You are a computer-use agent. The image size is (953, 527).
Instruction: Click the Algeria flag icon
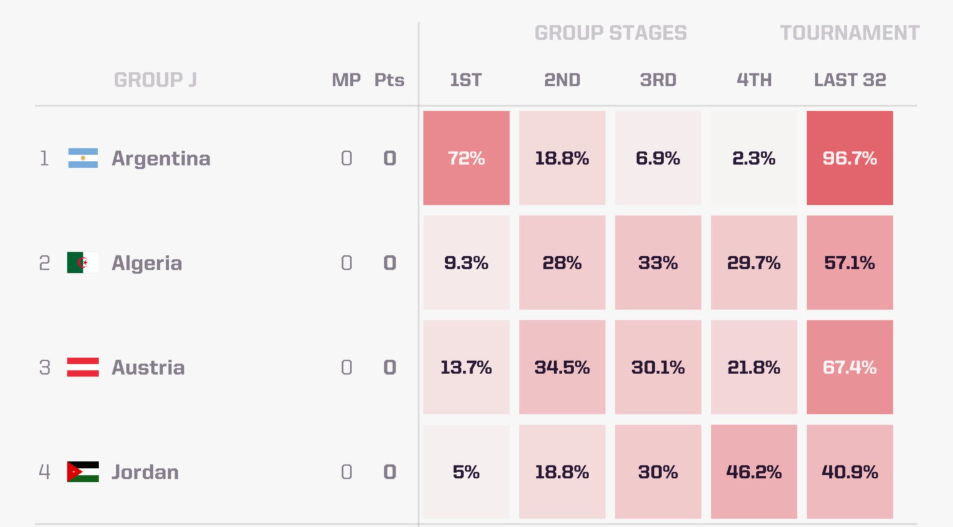(83, 263)
